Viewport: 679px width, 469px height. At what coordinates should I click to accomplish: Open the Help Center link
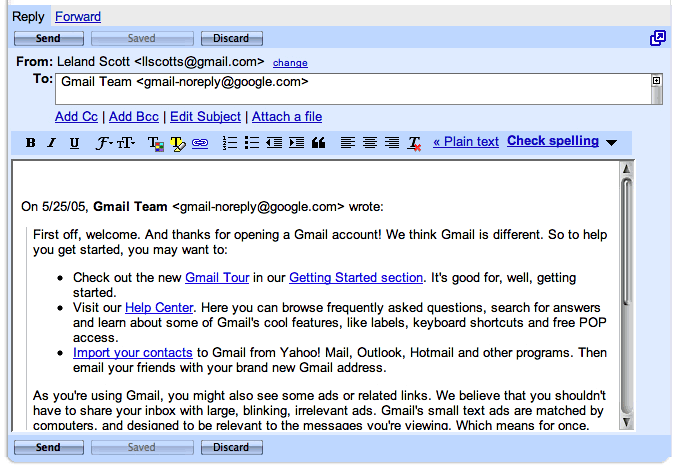[x=159, y=307]
